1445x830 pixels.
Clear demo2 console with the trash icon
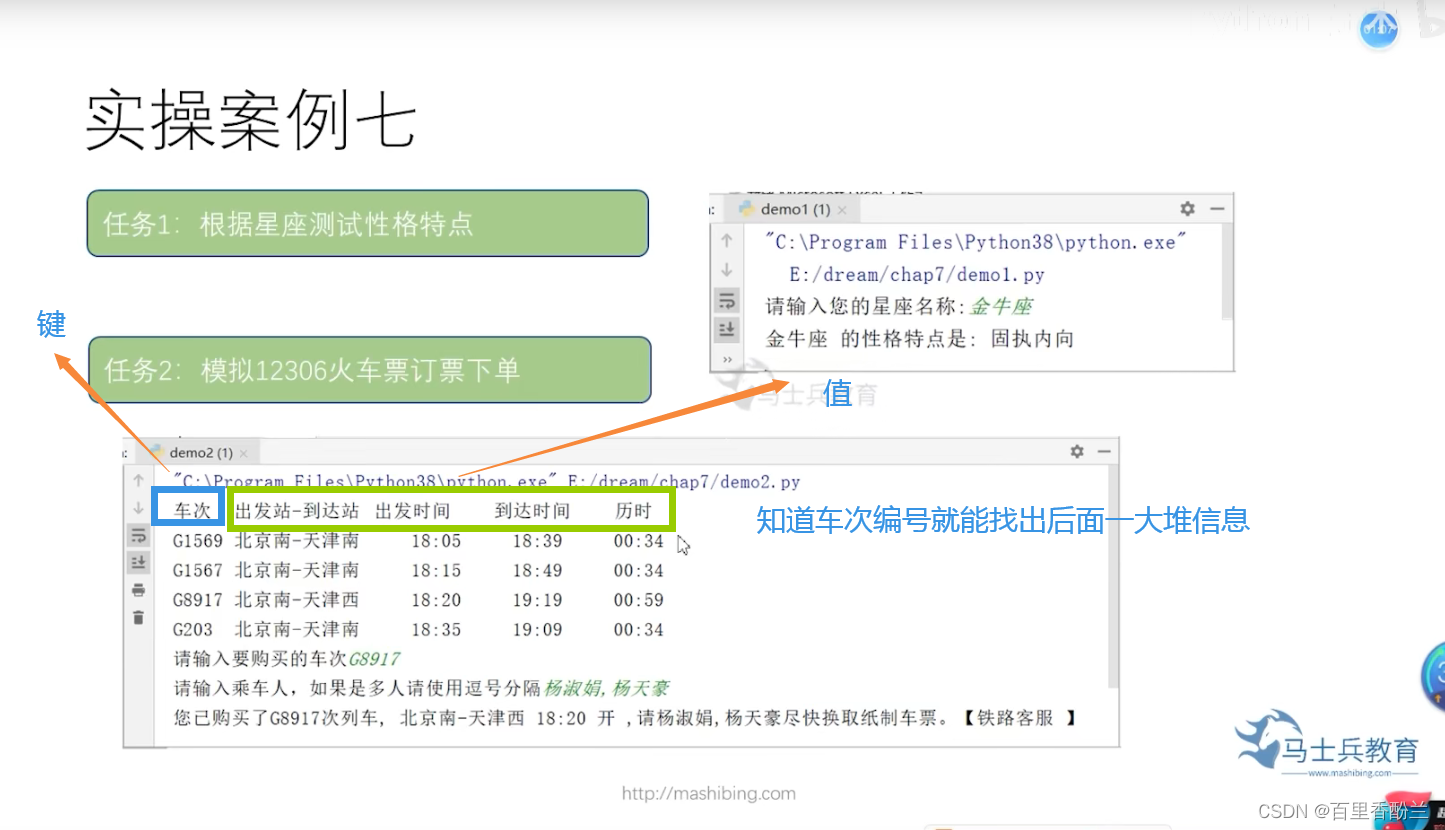(139, 617)
